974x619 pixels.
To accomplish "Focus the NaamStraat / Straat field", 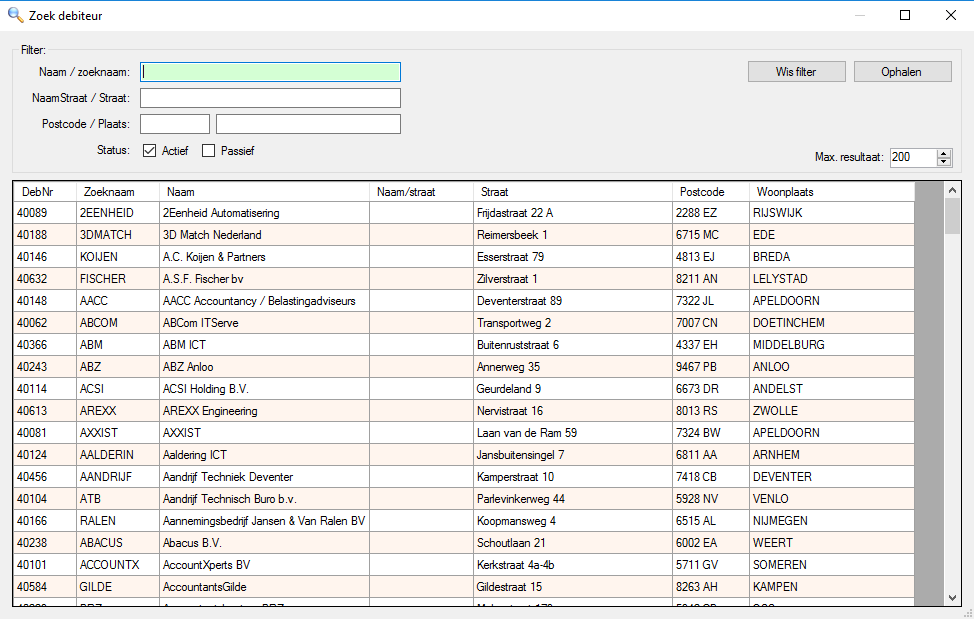I will pos(270,98).
